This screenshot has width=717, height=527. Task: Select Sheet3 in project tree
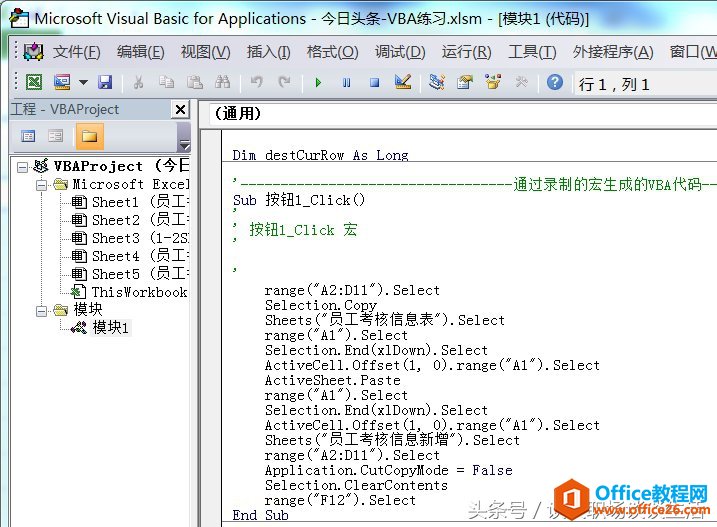pyautogui.click(x=130, y=238)
